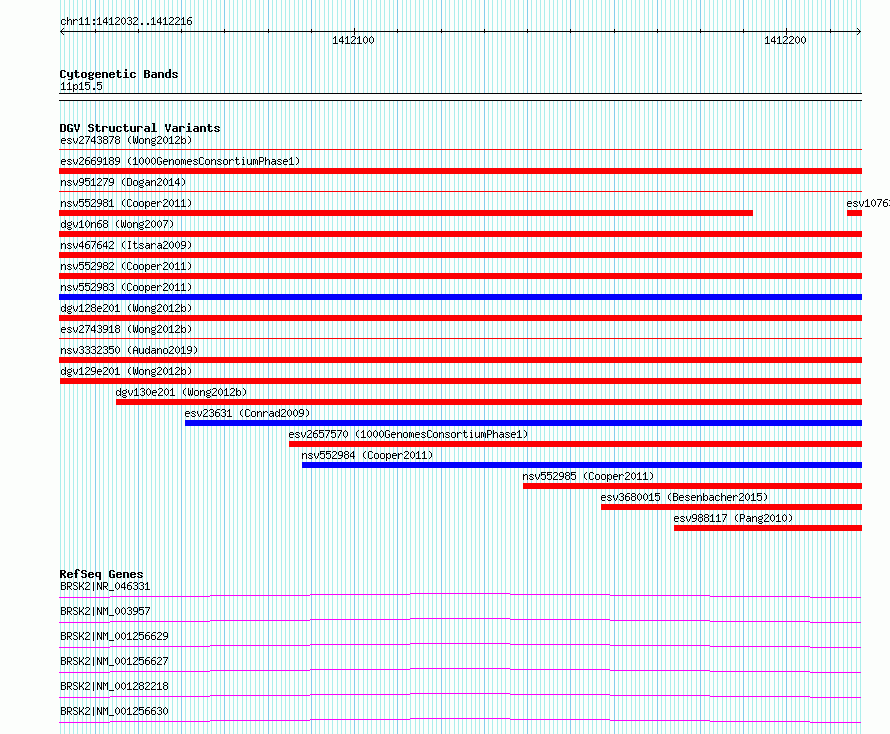Select the esv2669189 (1000GenomesConsortiumPhase1) variant bar
The image size is (890, 734).
460,171
